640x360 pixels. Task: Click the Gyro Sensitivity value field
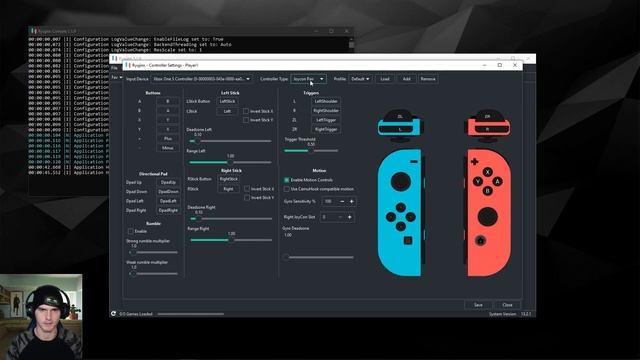coord(329,201)
